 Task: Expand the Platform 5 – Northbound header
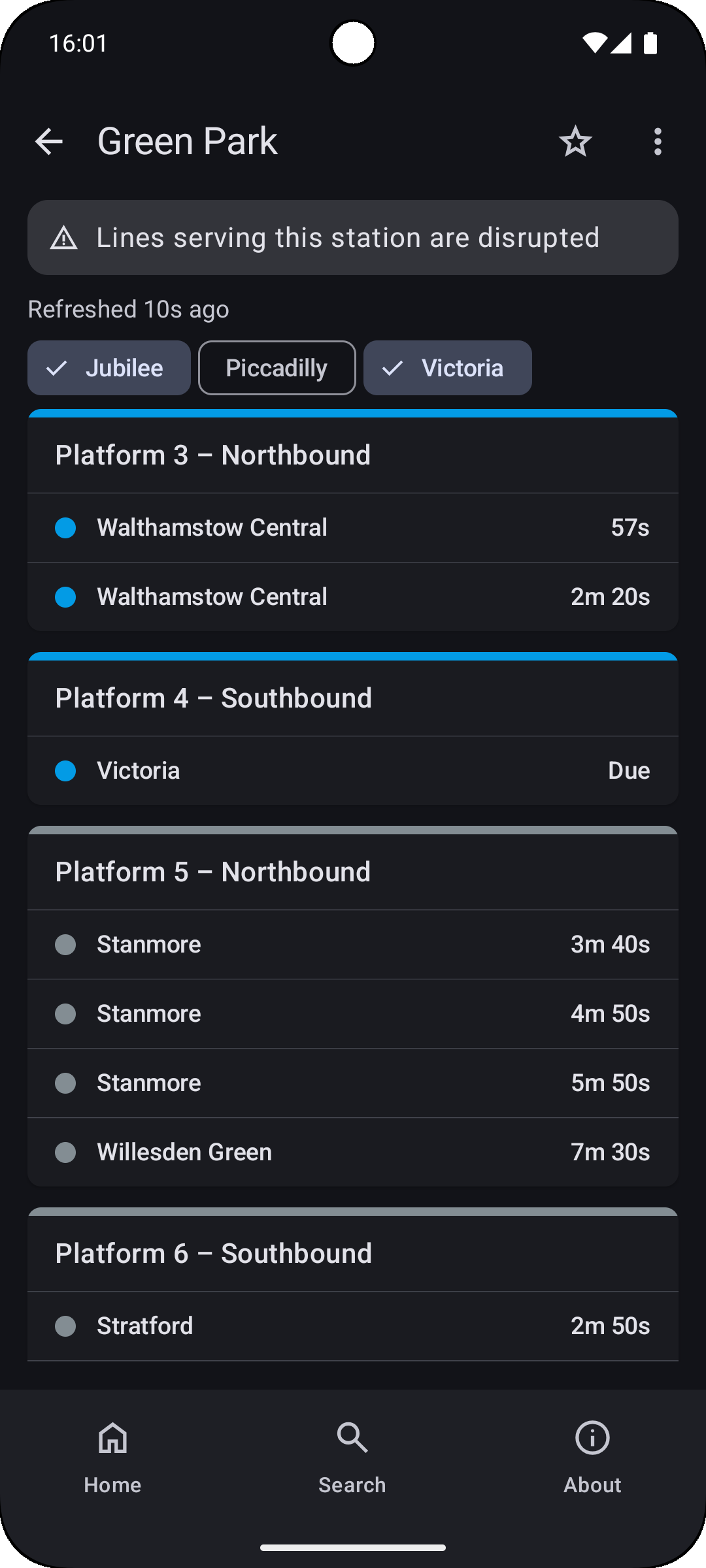click(x=353, y=872)
